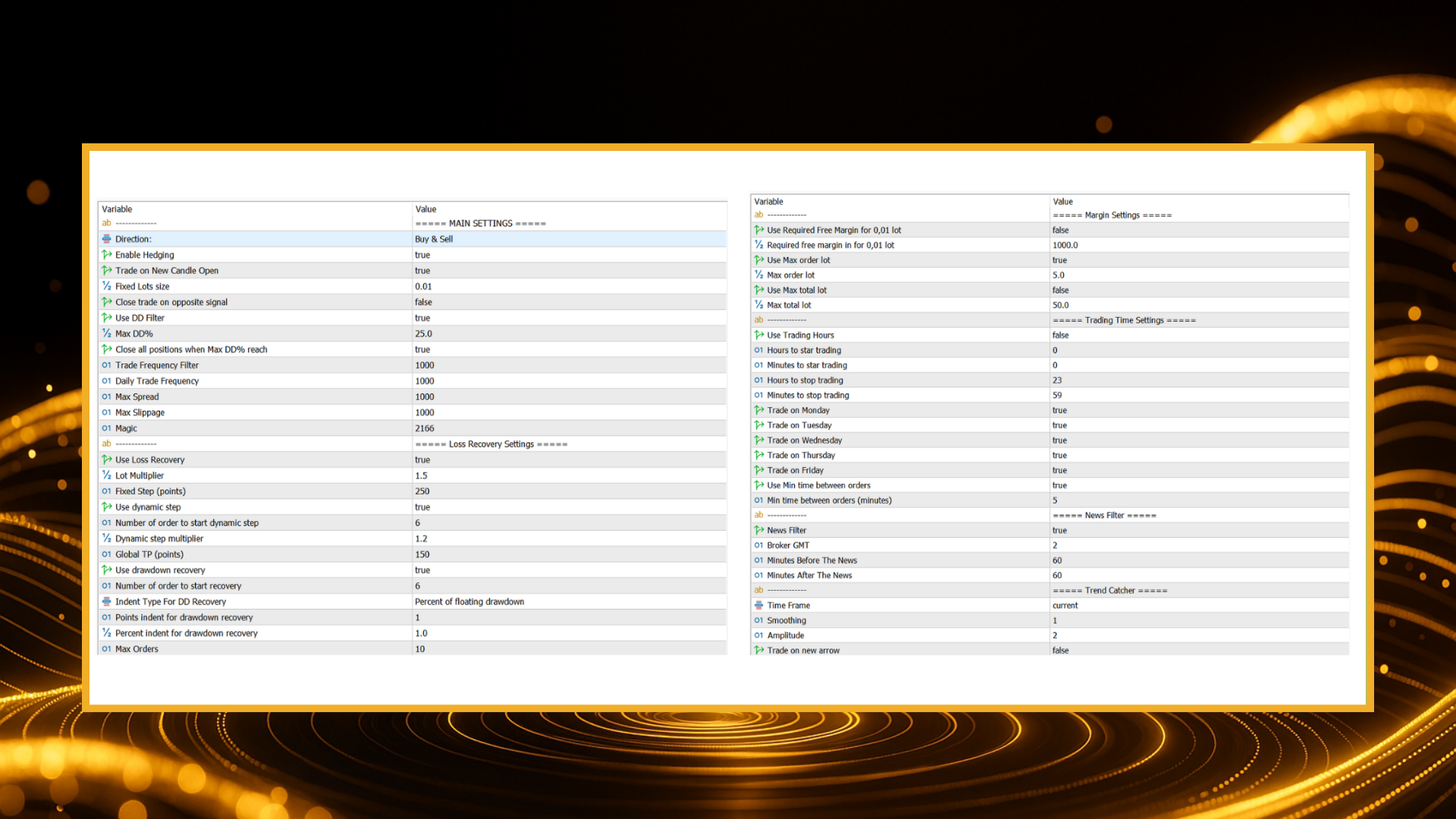Click the fraction icon beside Fixed Lots size
The width and height of the screenshot is (1456, 819).
[x=107, y=287]
